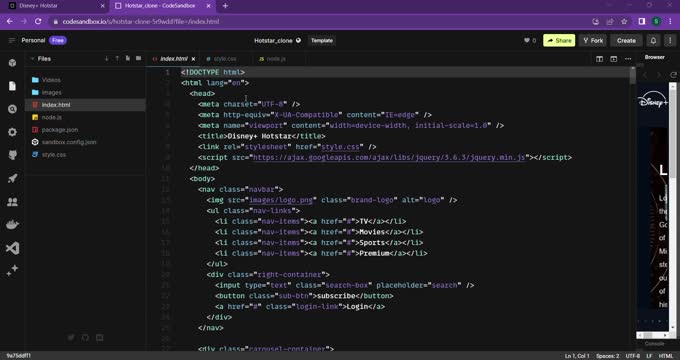
Task: Click the sparkle icon at sidebar bottom
Action: [x=12, y=271]
